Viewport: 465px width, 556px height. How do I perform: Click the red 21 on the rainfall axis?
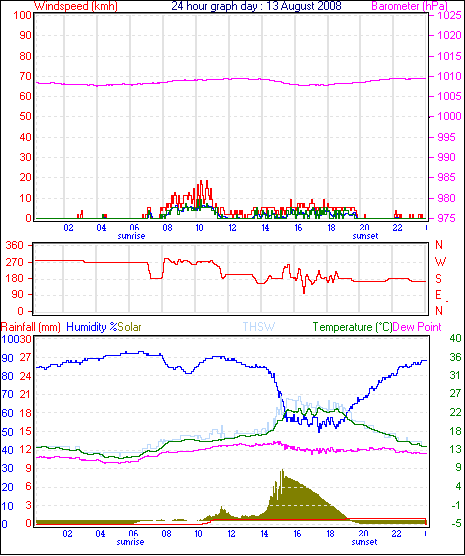(x=25, y=394)
